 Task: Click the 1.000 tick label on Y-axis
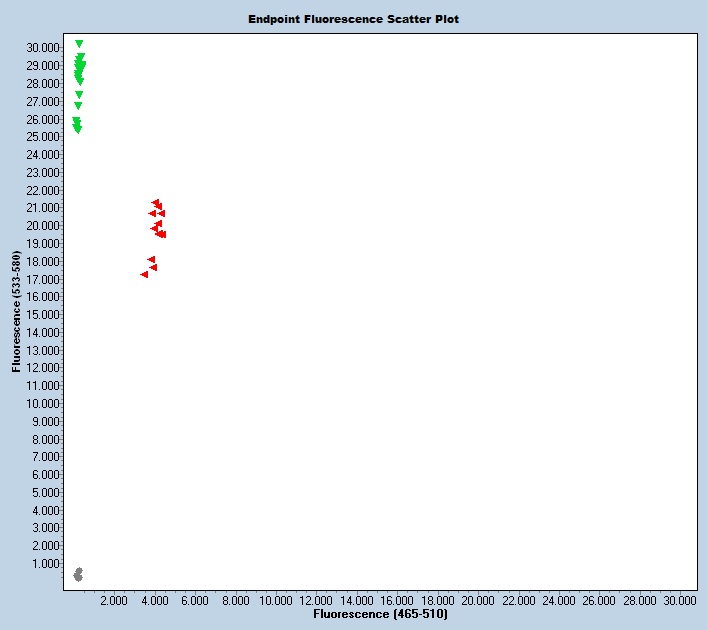(46, 563)
